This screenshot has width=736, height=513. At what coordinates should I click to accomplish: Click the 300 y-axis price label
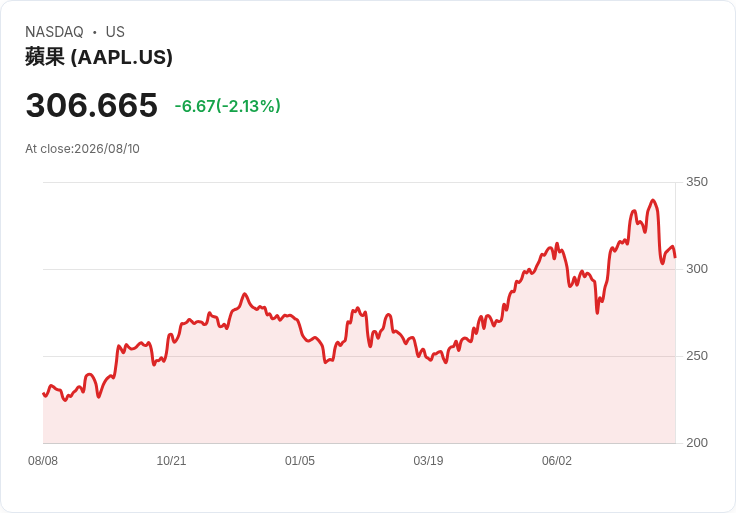pos(697,269)
